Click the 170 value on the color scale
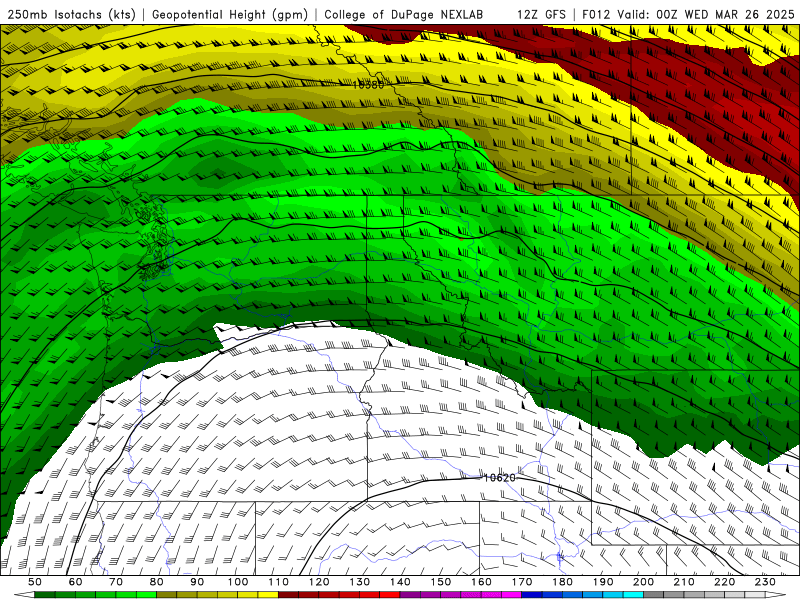Viewport: 800px width, 600px height. (x=522, y=582)
